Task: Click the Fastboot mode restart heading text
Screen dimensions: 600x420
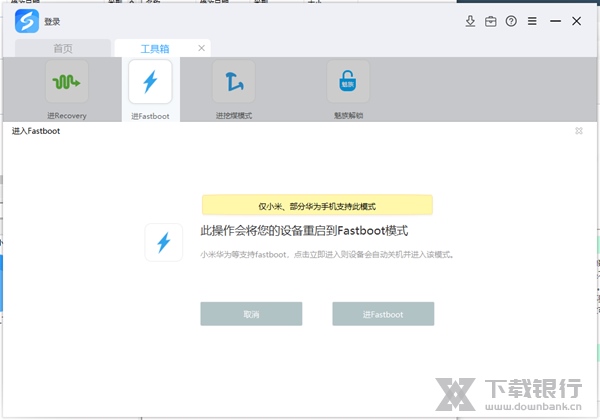Action: pyautogui.click(x=305, y=231)
